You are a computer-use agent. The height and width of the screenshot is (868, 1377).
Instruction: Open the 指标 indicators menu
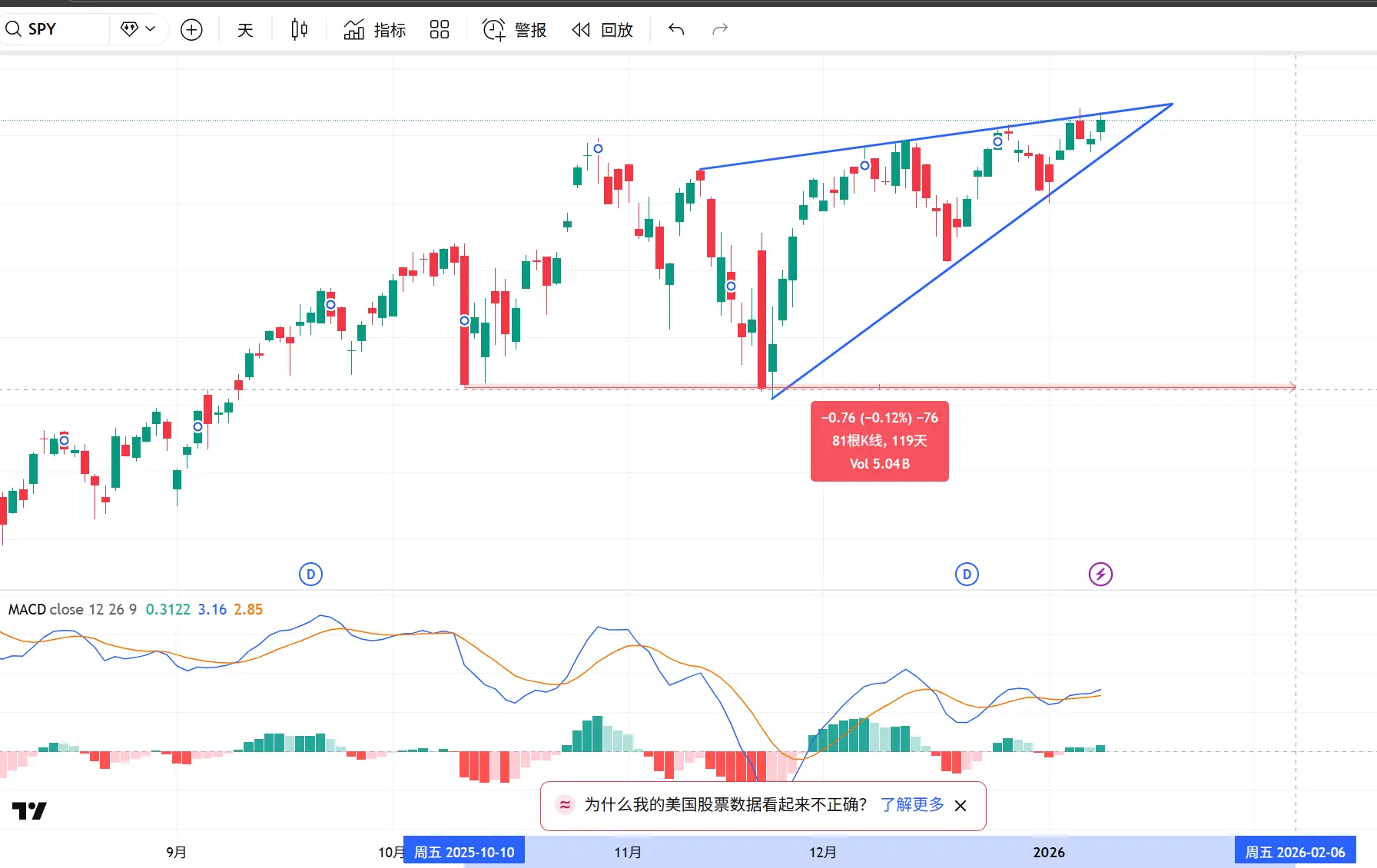pyautogui.click(x=374, y=30)
